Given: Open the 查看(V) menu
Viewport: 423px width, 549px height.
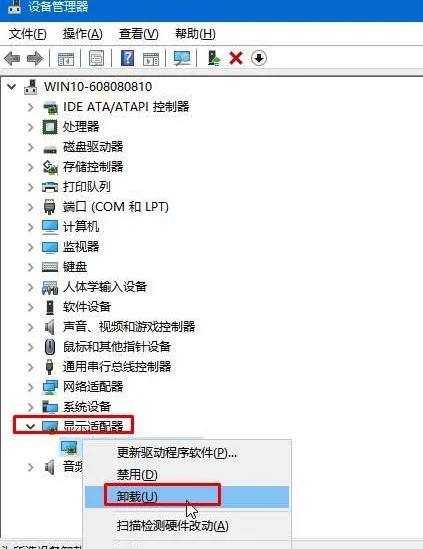Looking at the screenshot, I should [139, 34].
